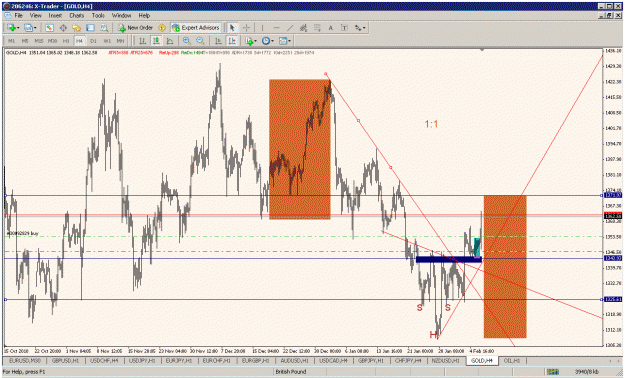Open the Help menu
The image size is (625, 378).
[144, 15]
